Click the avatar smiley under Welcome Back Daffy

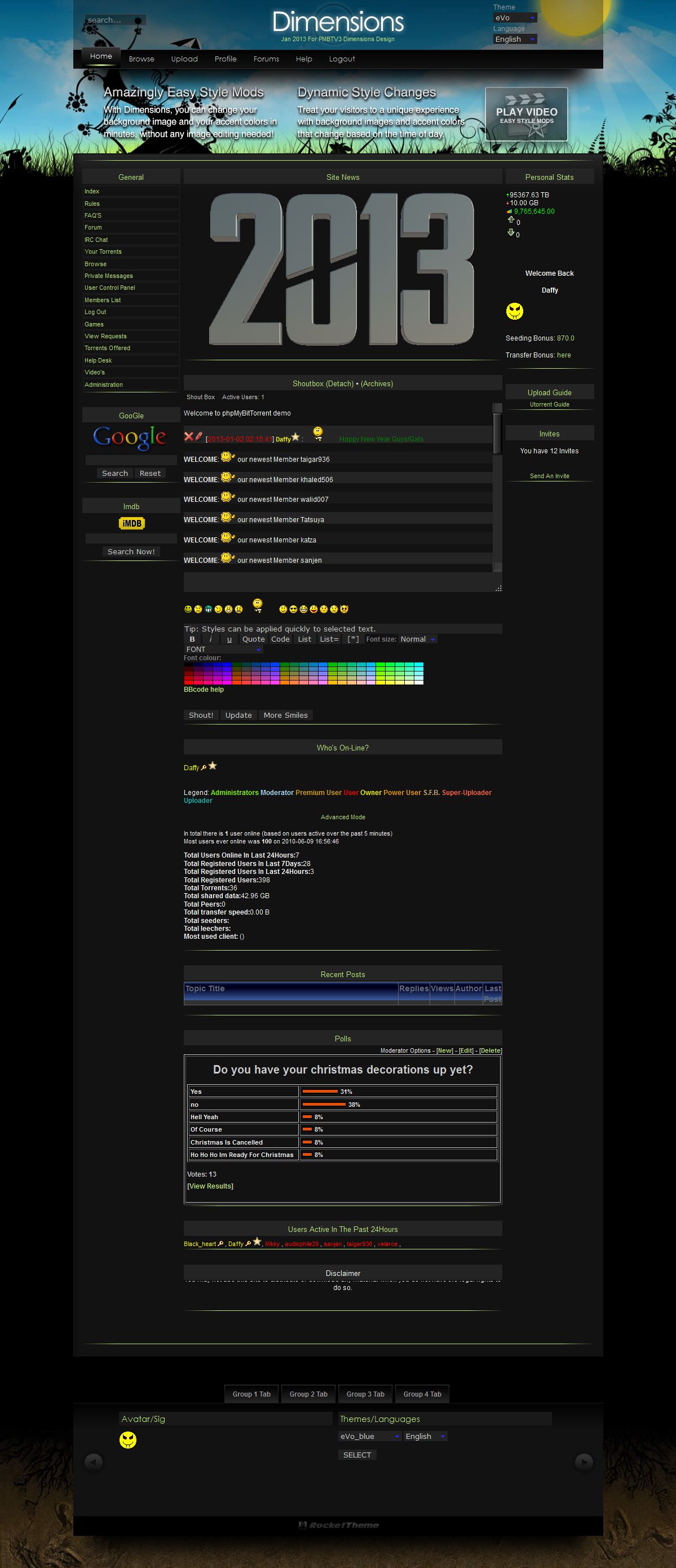pos(515,311)
